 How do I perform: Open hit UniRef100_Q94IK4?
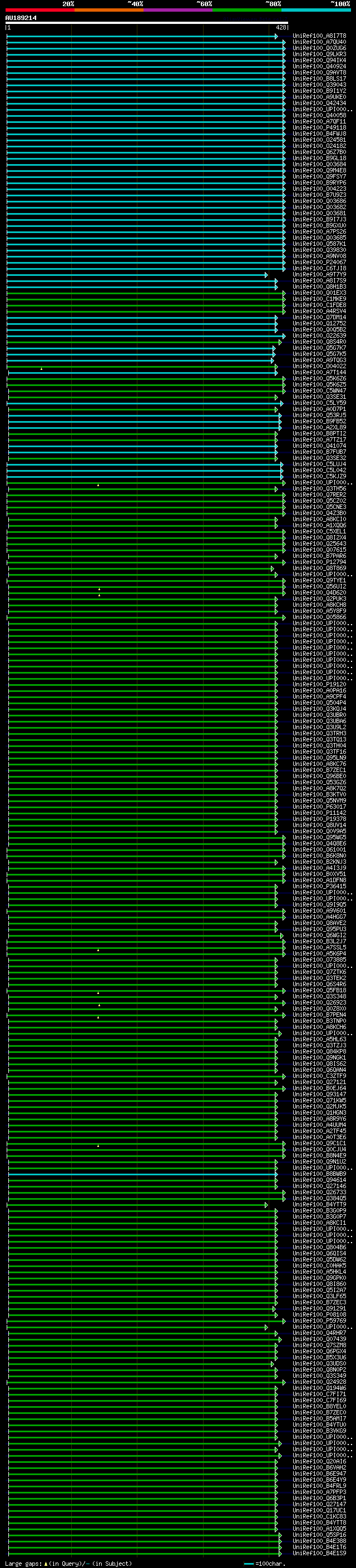[x=319, y=60]
